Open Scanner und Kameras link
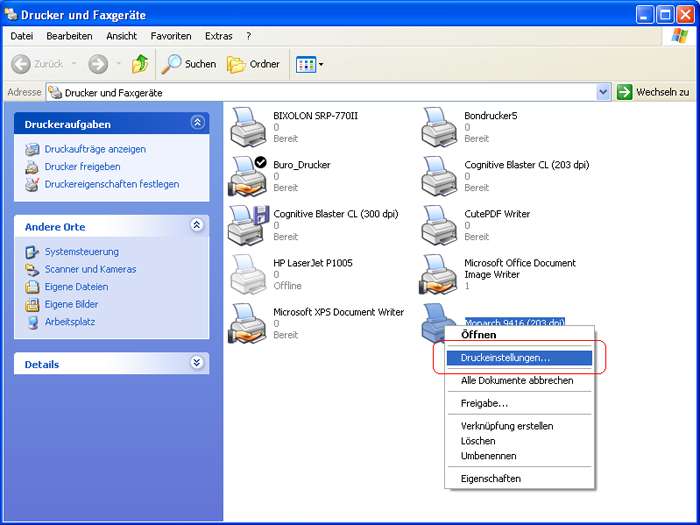 (x=91, y=269)
